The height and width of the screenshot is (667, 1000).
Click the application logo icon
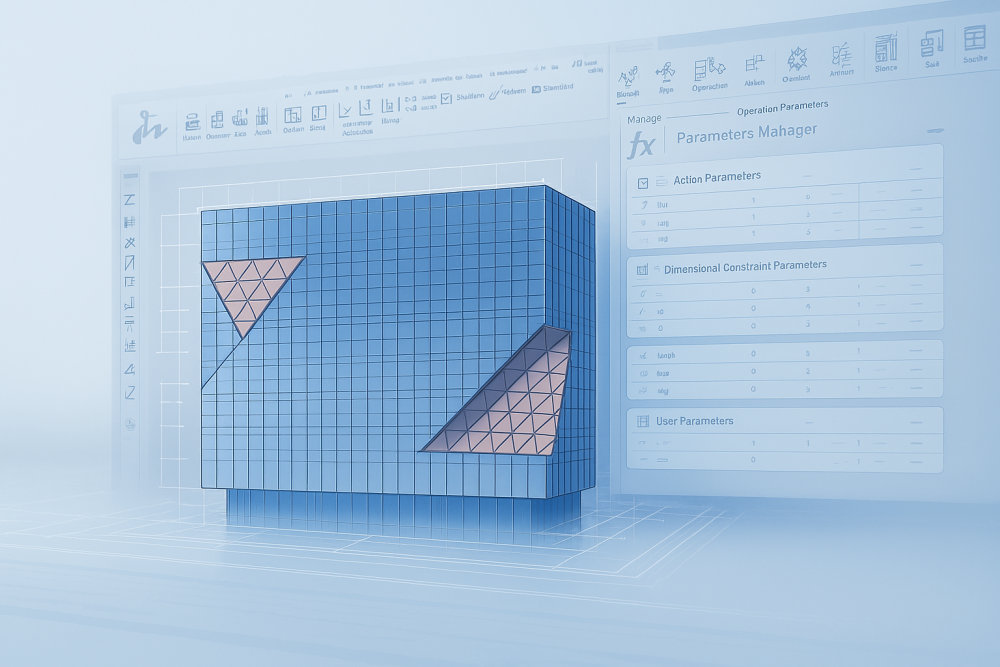147,124
